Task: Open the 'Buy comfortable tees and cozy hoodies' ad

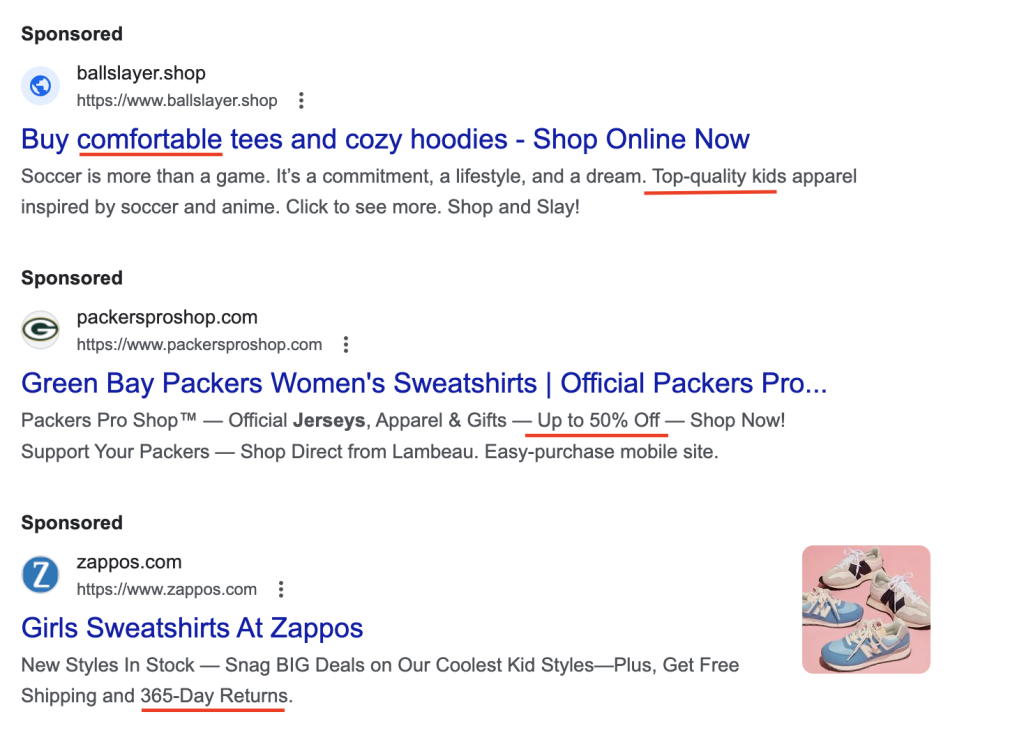Action: (x=385, y=139)
